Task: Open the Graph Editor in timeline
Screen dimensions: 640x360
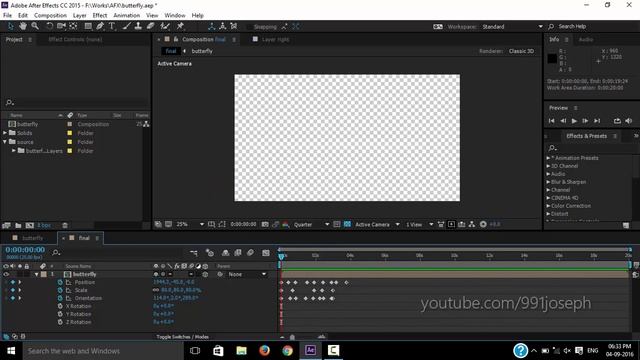Action: [x=266, y=253]
